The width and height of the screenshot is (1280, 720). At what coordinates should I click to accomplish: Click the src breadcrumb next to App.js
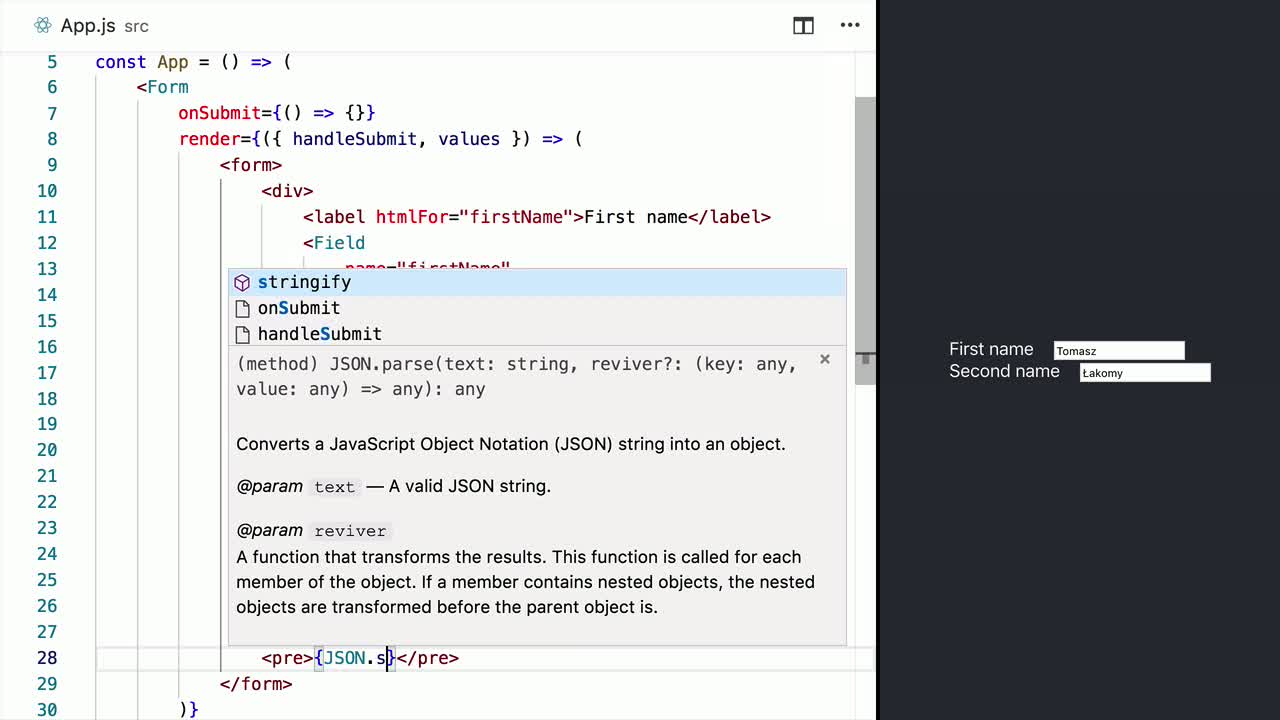pyautogui.click(x=135, y=27)
